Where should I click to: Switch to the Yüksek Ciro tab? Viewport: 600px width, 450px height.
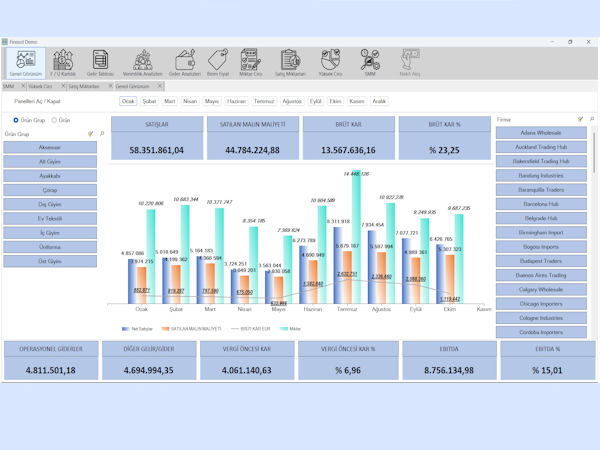41,86
